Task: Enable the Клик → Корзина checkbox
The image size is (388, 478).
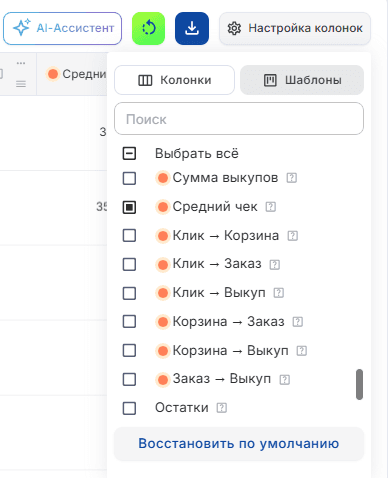Action: point(129,236)
